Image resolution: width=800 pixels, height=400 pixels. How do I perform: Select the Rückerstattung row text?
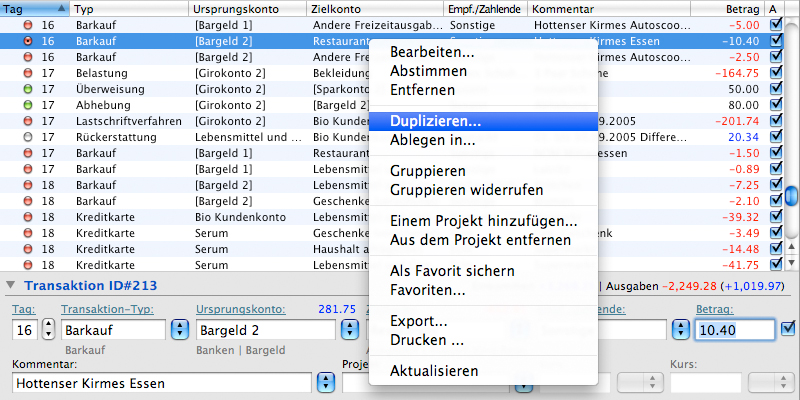116,138
